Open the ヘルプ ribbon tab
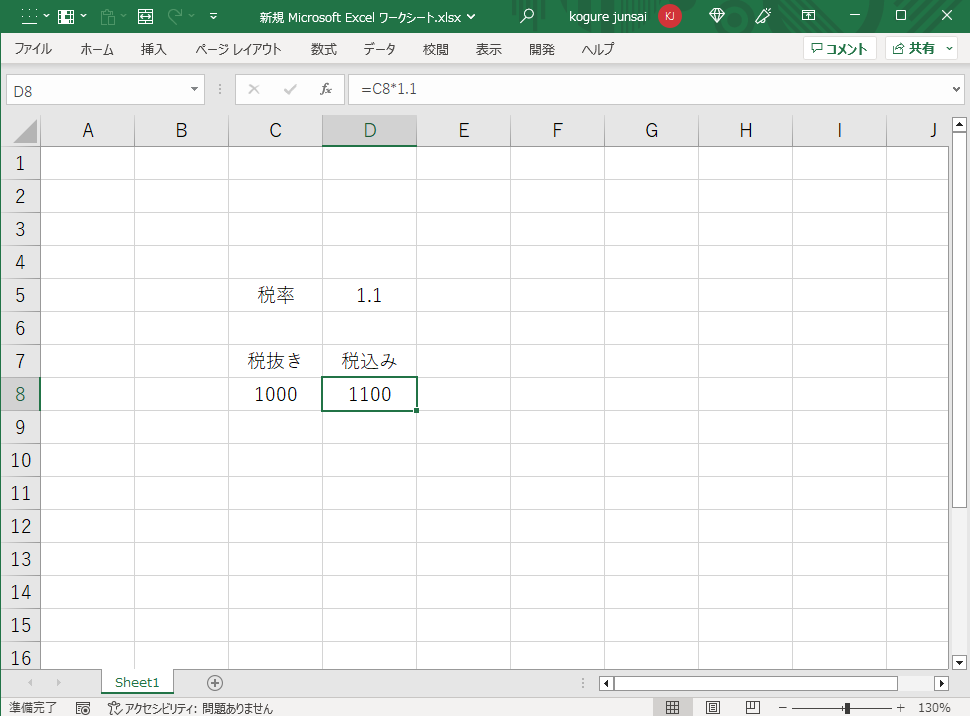970x716 pixels. pyautogui.click(x=598, y=49)
